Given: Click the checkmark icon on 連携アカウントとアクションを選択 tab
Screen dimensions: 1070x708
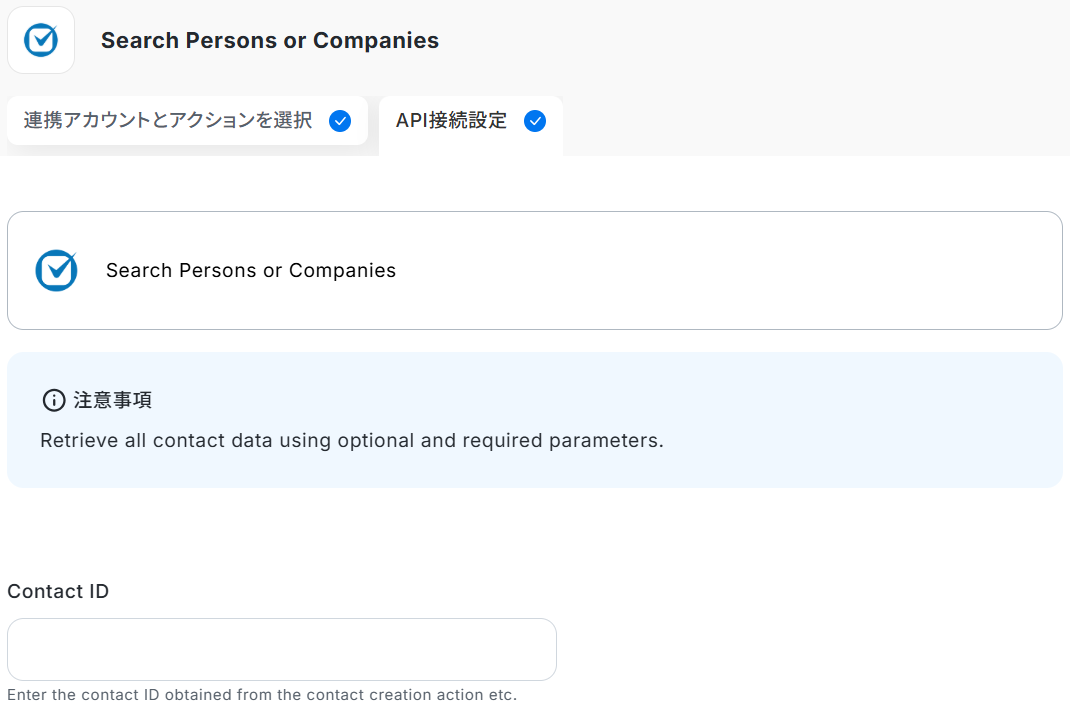Looking at the screenshot, I should coord(340,121).
